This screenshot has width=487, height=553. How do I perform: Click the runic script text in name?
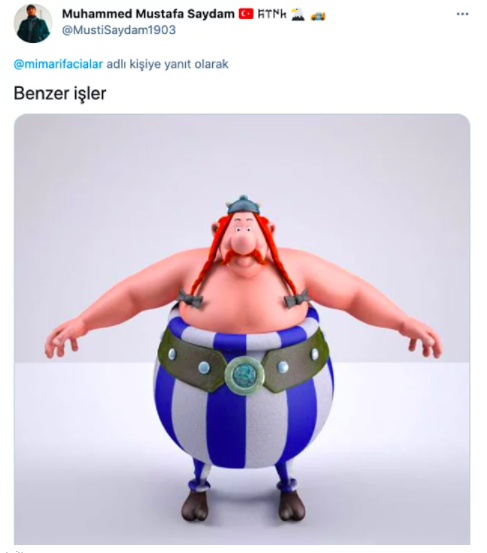(x=272, y=14)
